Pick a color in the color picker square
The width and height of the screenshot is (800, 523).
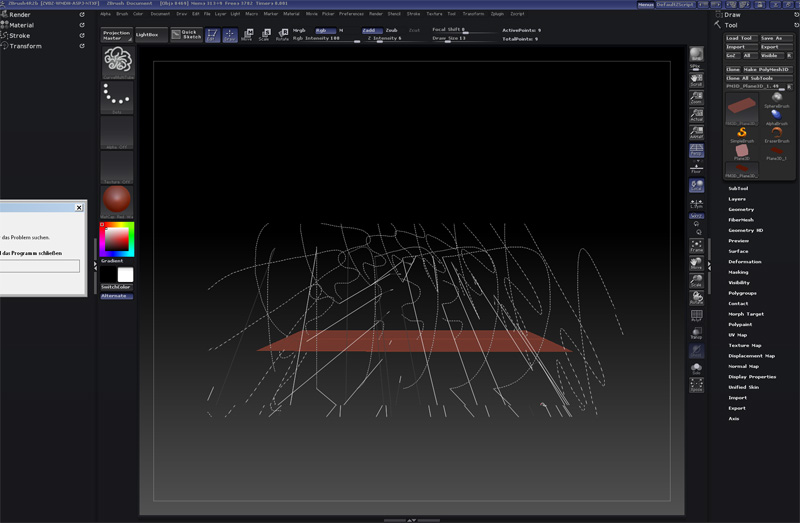tap(117, 238)
